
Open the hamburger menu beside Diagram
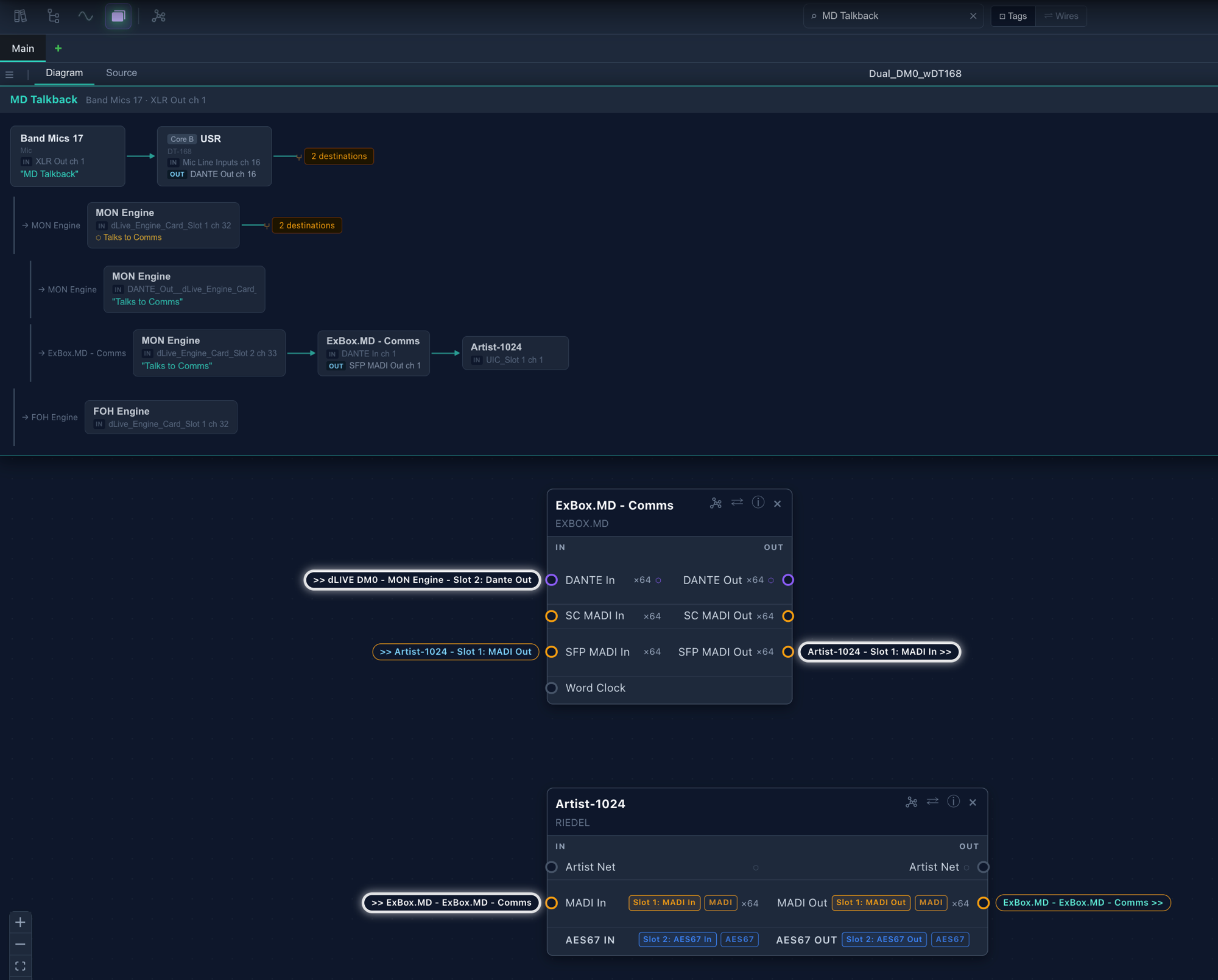(x=10, y=74)
